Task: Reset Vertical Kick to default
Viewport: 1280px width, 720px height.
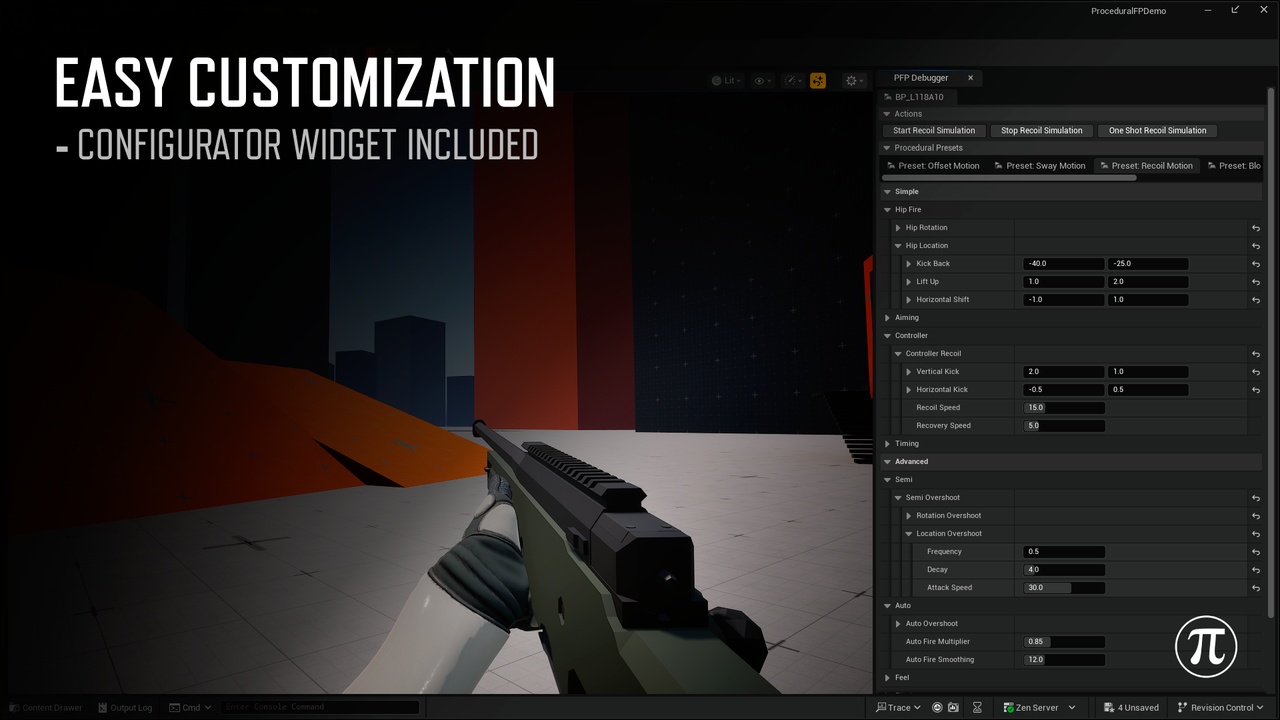Action: [x=1256, y=372]
